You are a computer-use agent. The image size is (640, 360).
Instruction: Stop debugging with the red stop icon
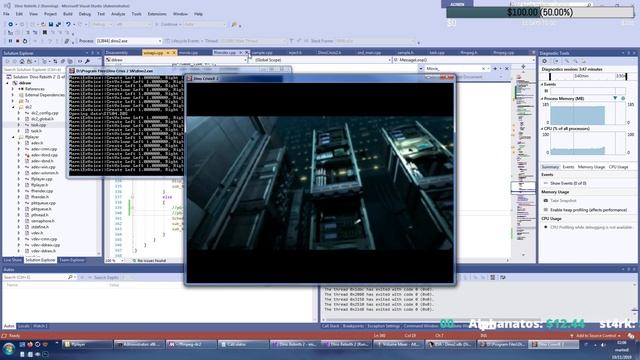(18, 41)
